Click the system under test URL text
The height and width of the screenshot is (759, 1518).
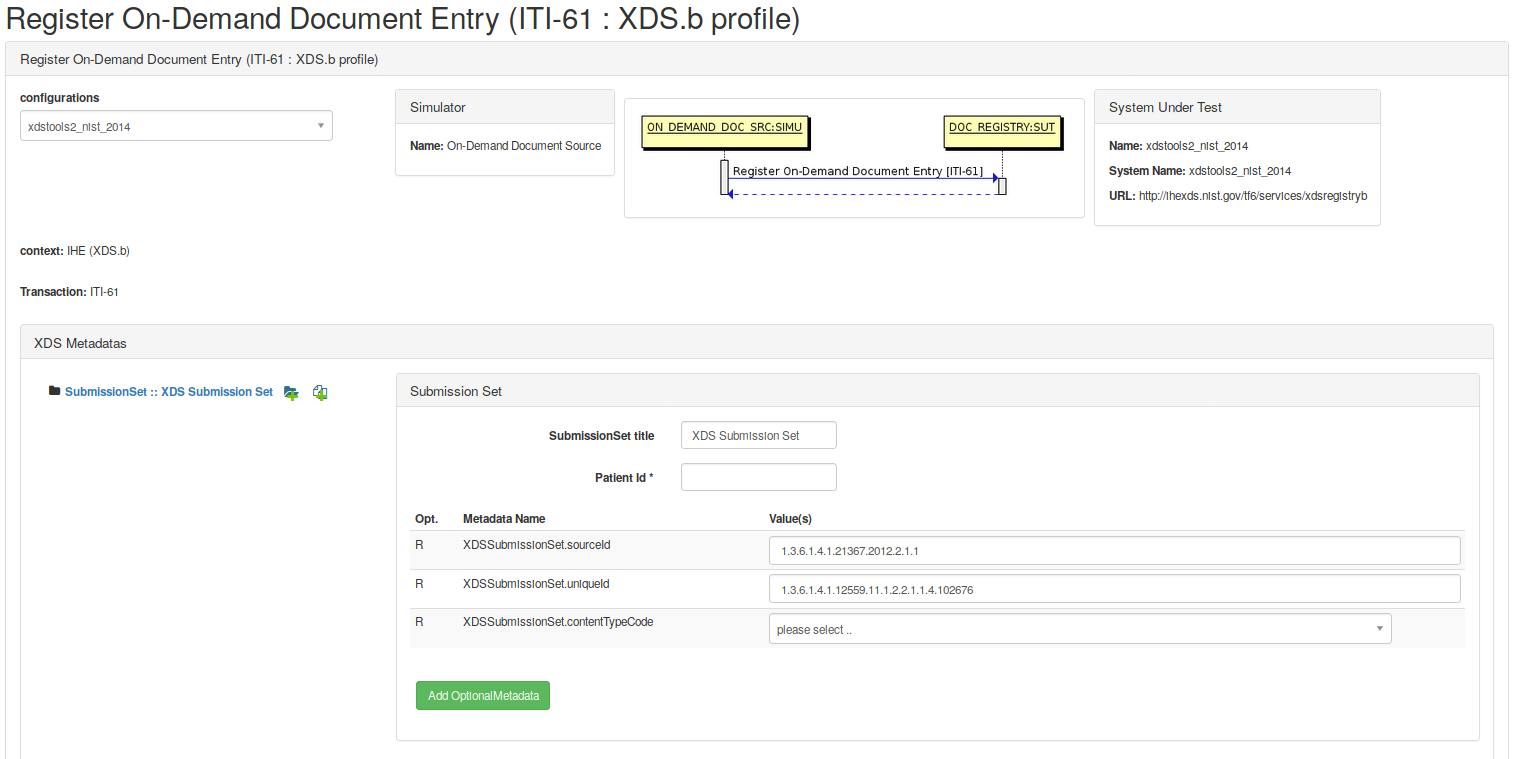[x=1252, y=196]
